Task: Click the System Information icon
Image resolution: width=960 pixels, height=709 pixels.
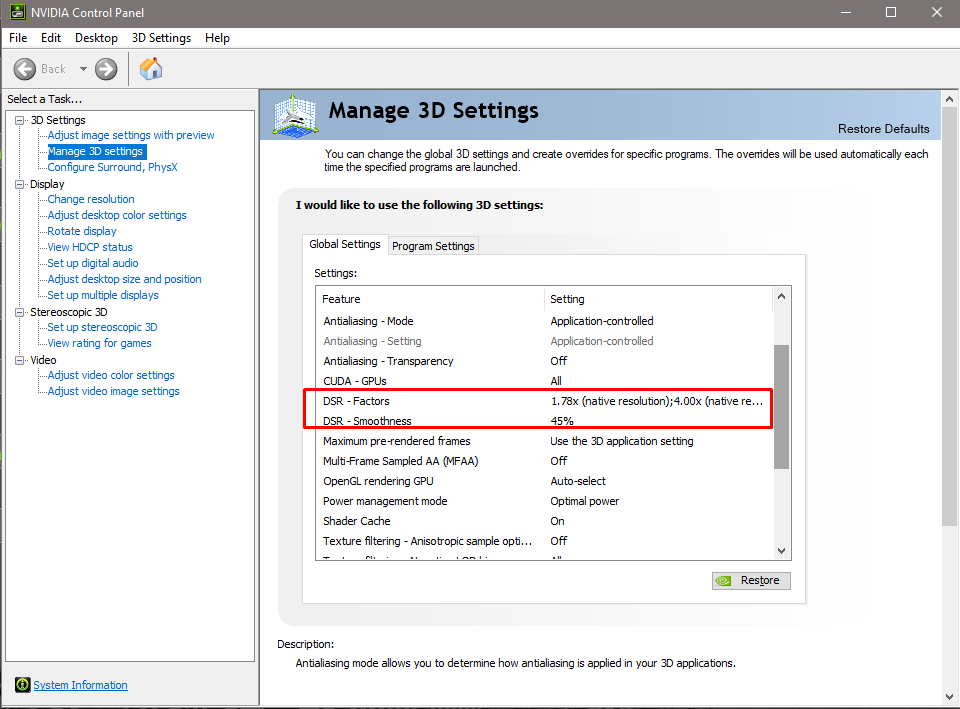Action: point(23,685)
